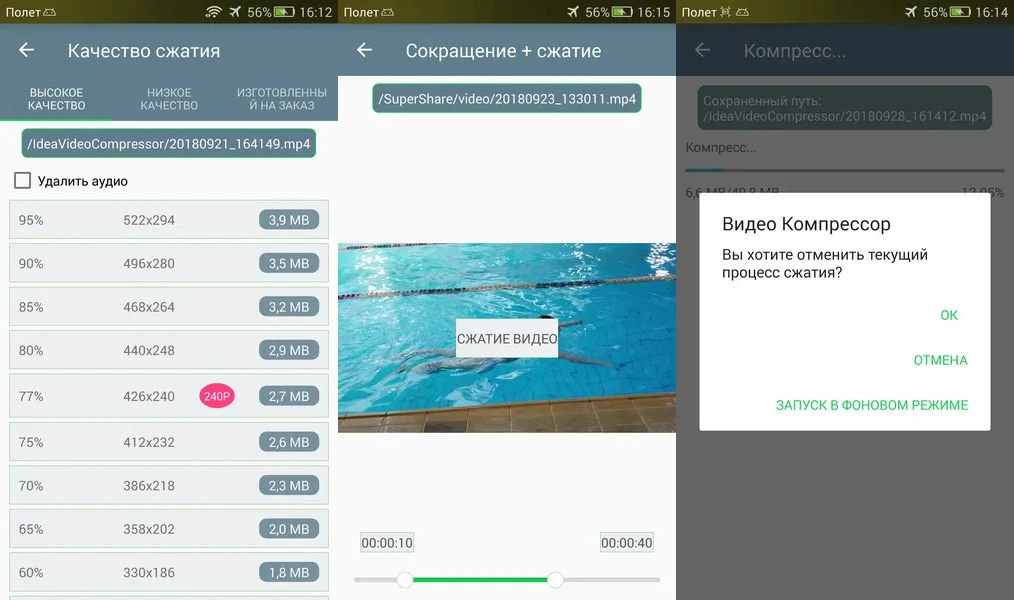1014x600 pixels.
Task: Tap SuperShare/video/20180923_133011.mp4 path field
Action: [x=507, y=98]
